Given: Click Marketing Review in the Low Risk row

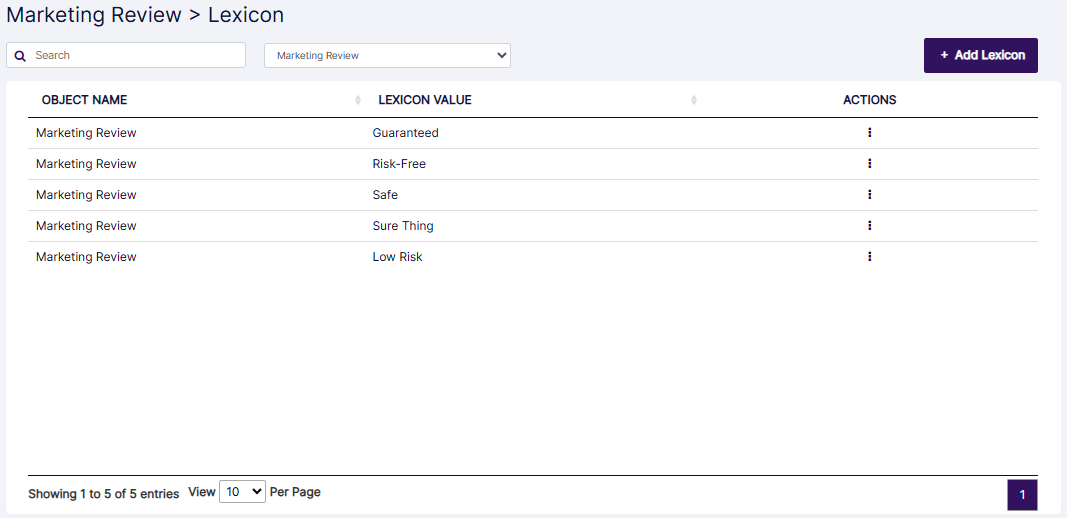Looking at the screenshot, I should point(86,257).
